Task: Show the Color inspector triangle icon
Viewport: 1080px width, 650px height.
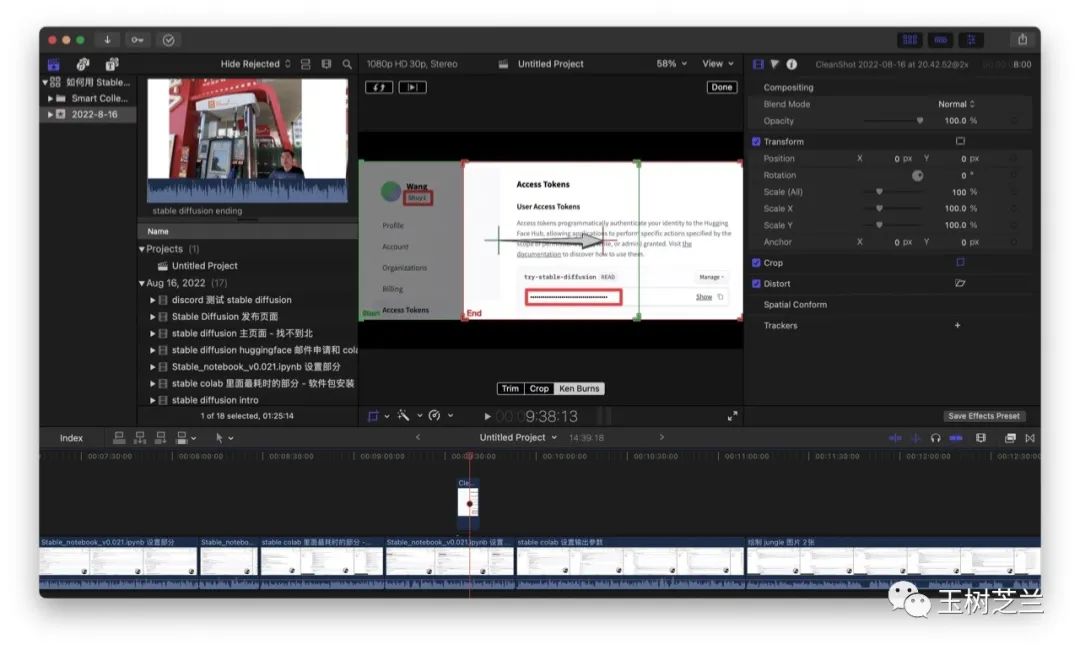Action: pos(775,64)
